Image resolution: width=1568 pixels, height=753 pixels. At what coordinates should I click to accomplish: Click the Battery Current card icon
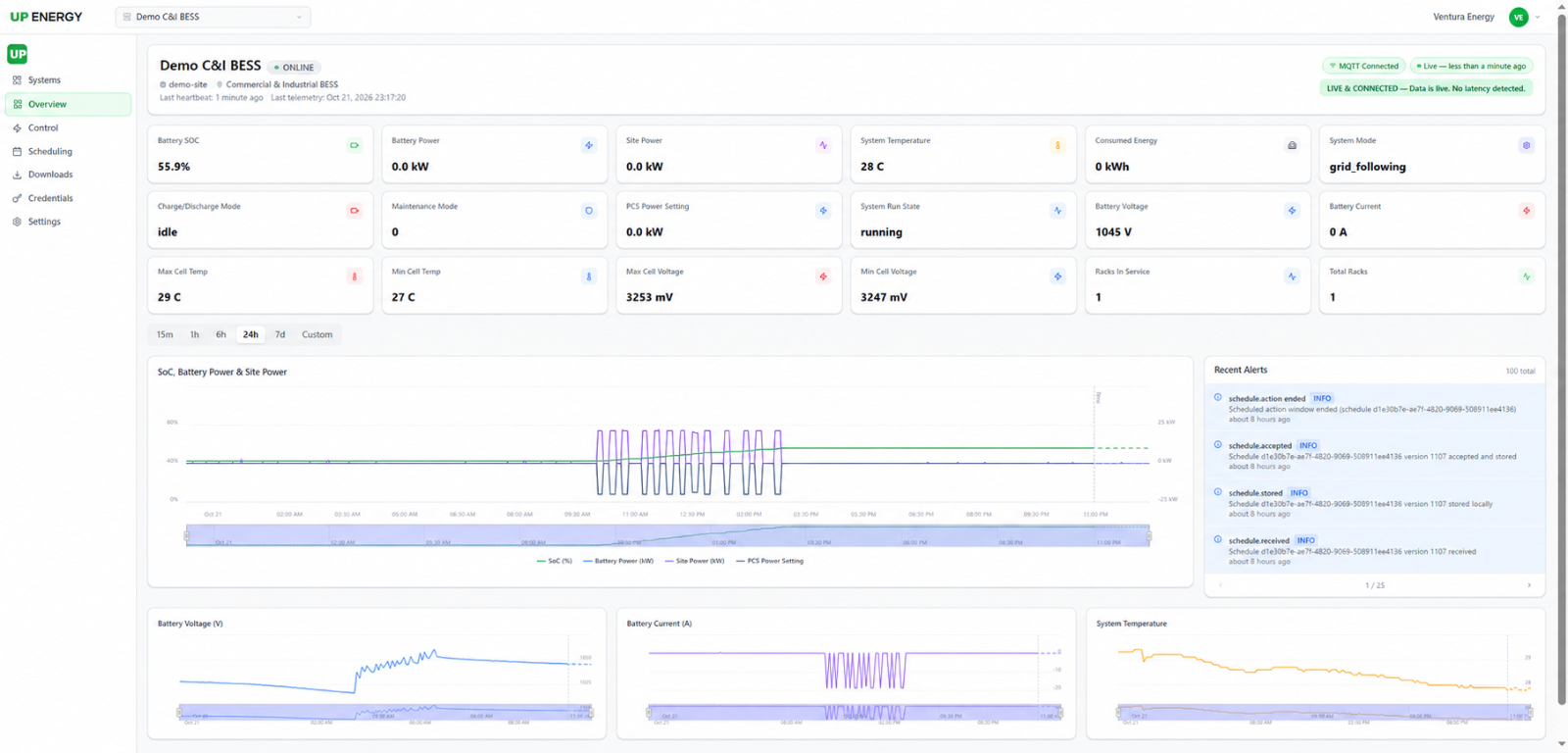(x=1526, y=211)
